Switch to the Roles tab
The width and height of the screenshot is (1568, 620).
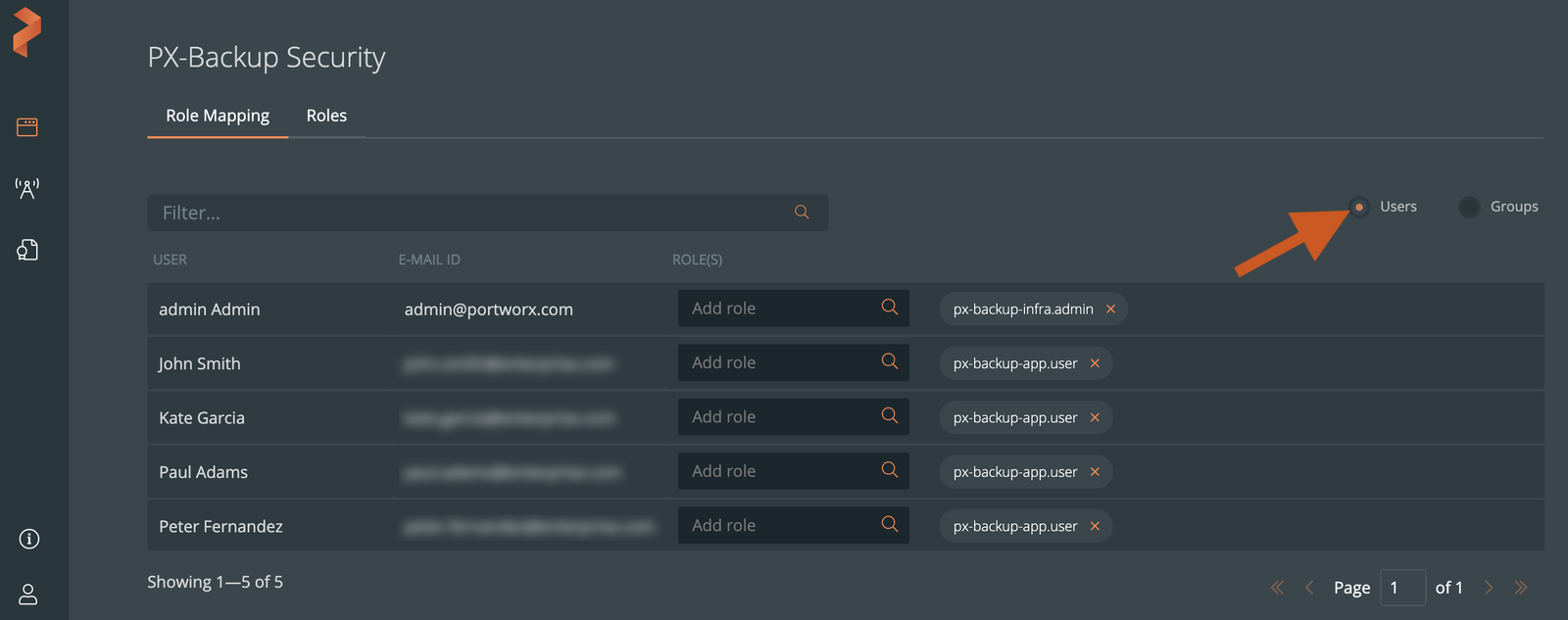326,116
